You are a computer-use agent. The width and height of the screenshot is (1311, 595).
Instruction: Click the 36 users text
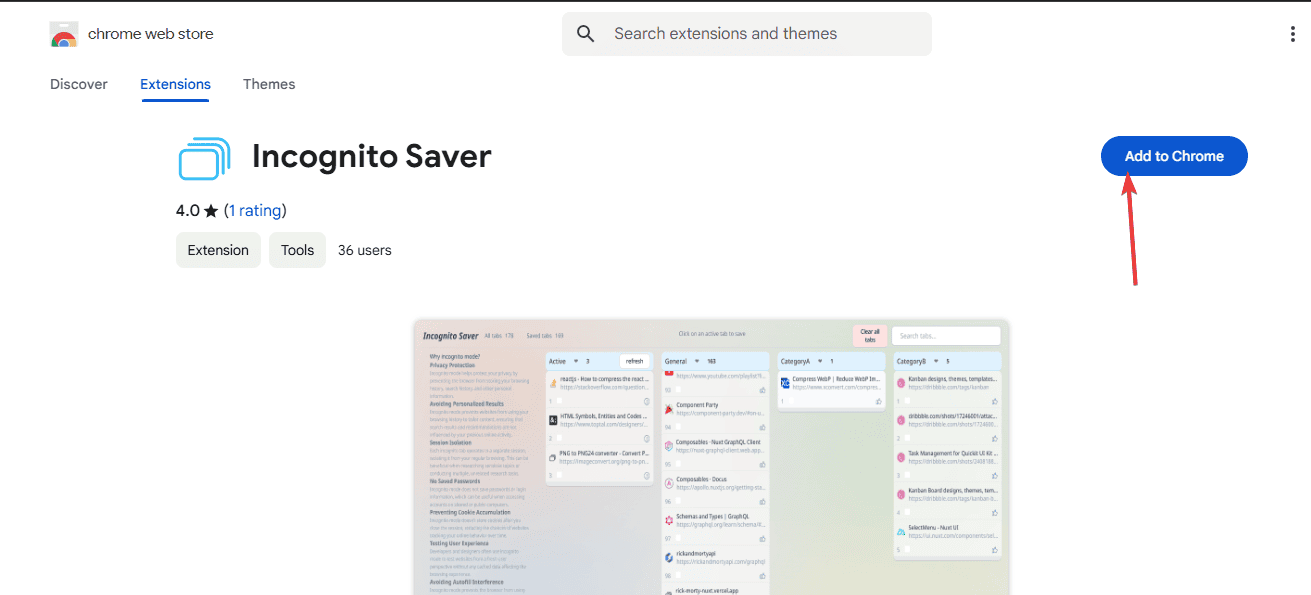pyautogui.click(x=365, y=250)
